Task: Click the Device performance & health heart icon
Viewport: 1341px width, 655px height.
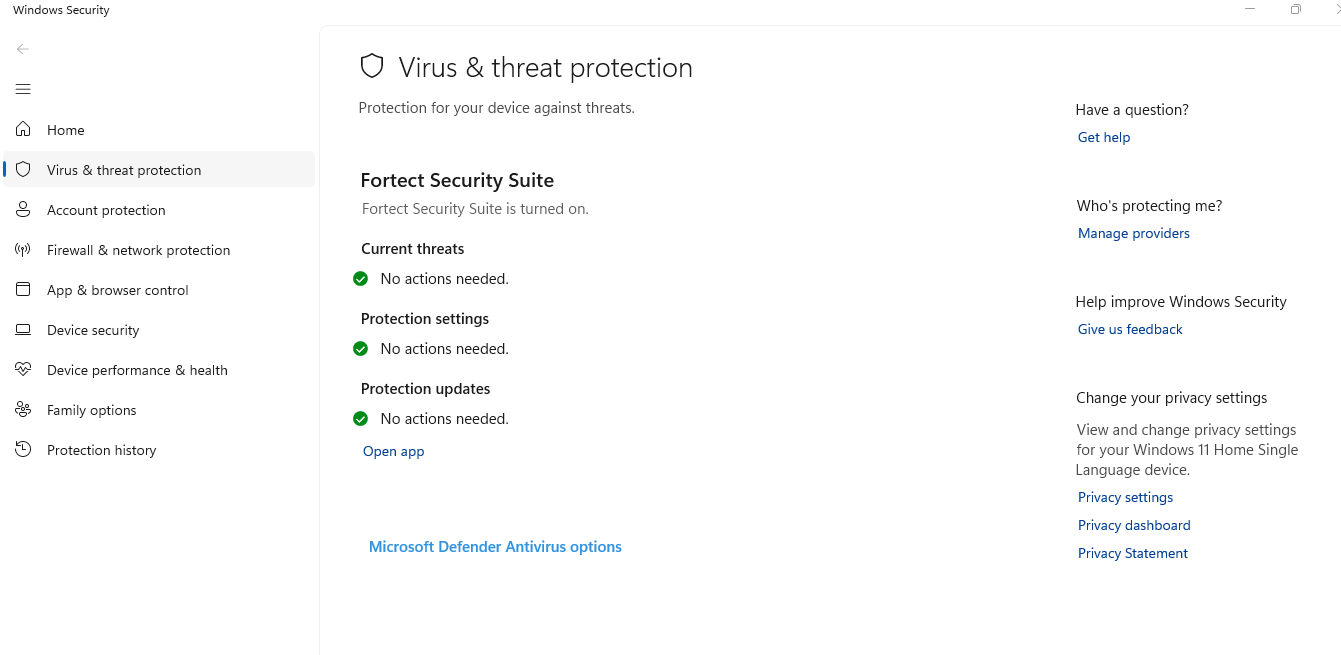Action: coord(22,369)
